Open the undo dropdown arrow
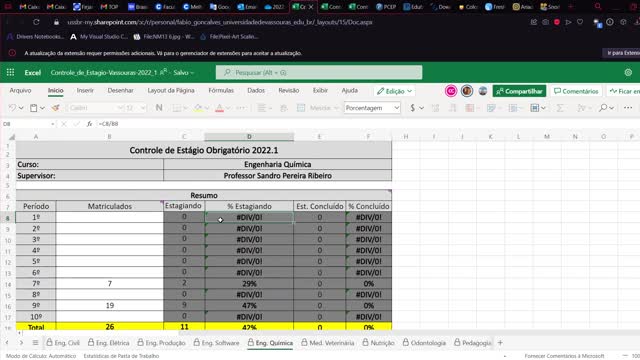 pyautogui.click(x=21, y=108)
